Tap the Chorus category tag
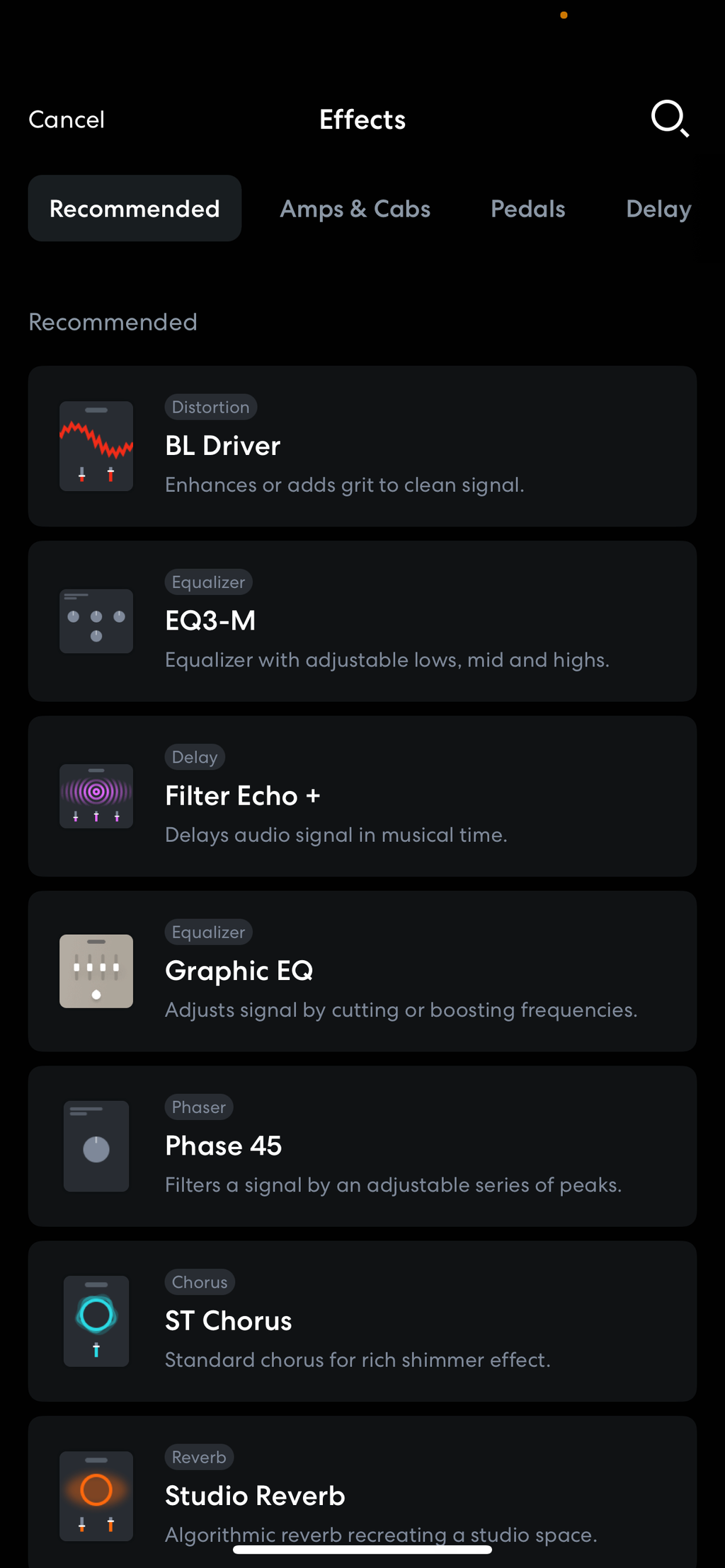This screenshot has width=725, height=1568. click(200, 1282)
